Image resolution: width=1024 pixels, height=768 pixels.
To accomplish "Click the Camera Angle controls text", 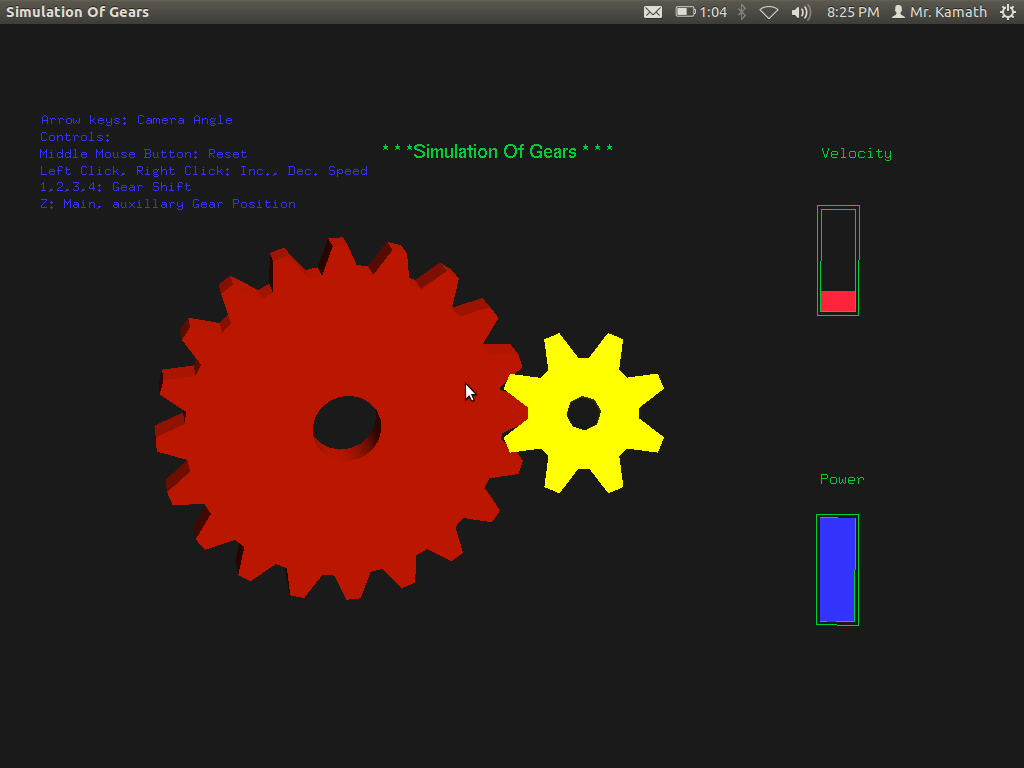I will click(137, 119).
